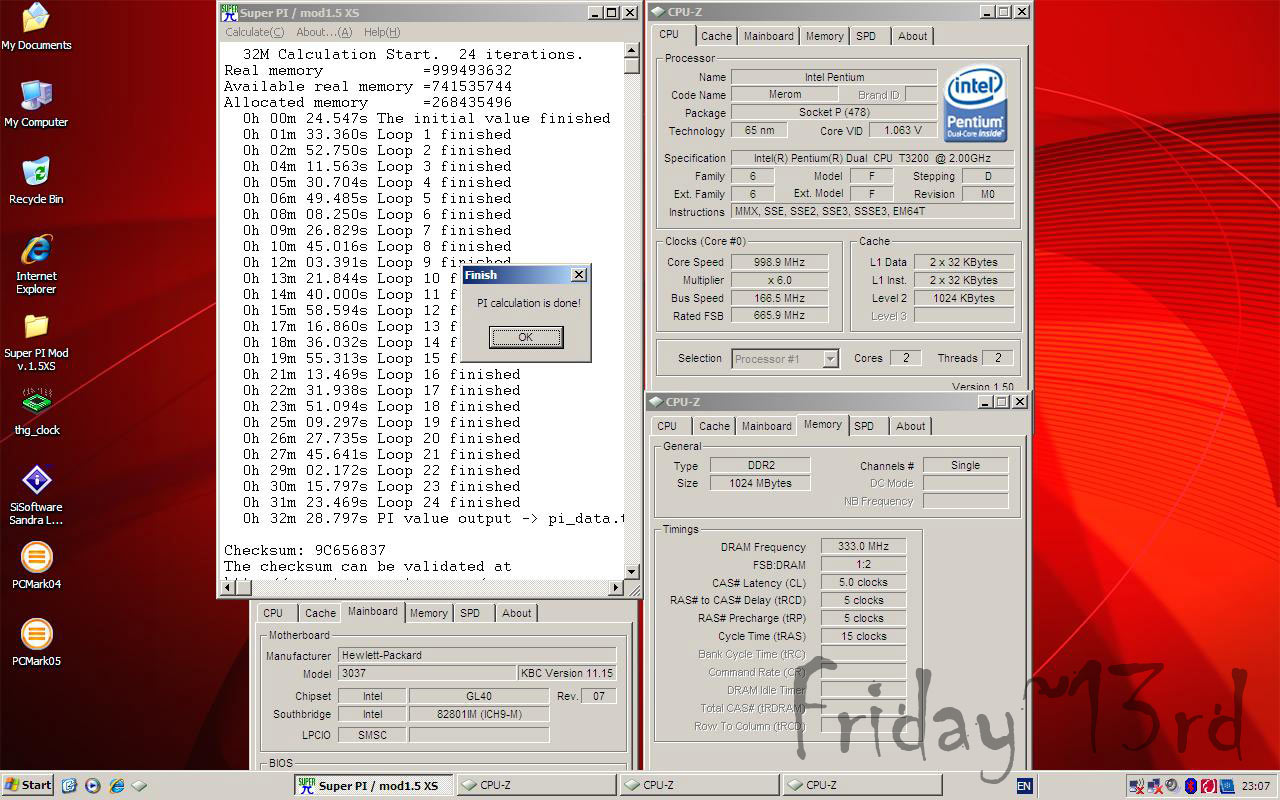The image size is (1280, 800).
Task: Click Super PI title bar icon
Action: (x=229, y=13)
